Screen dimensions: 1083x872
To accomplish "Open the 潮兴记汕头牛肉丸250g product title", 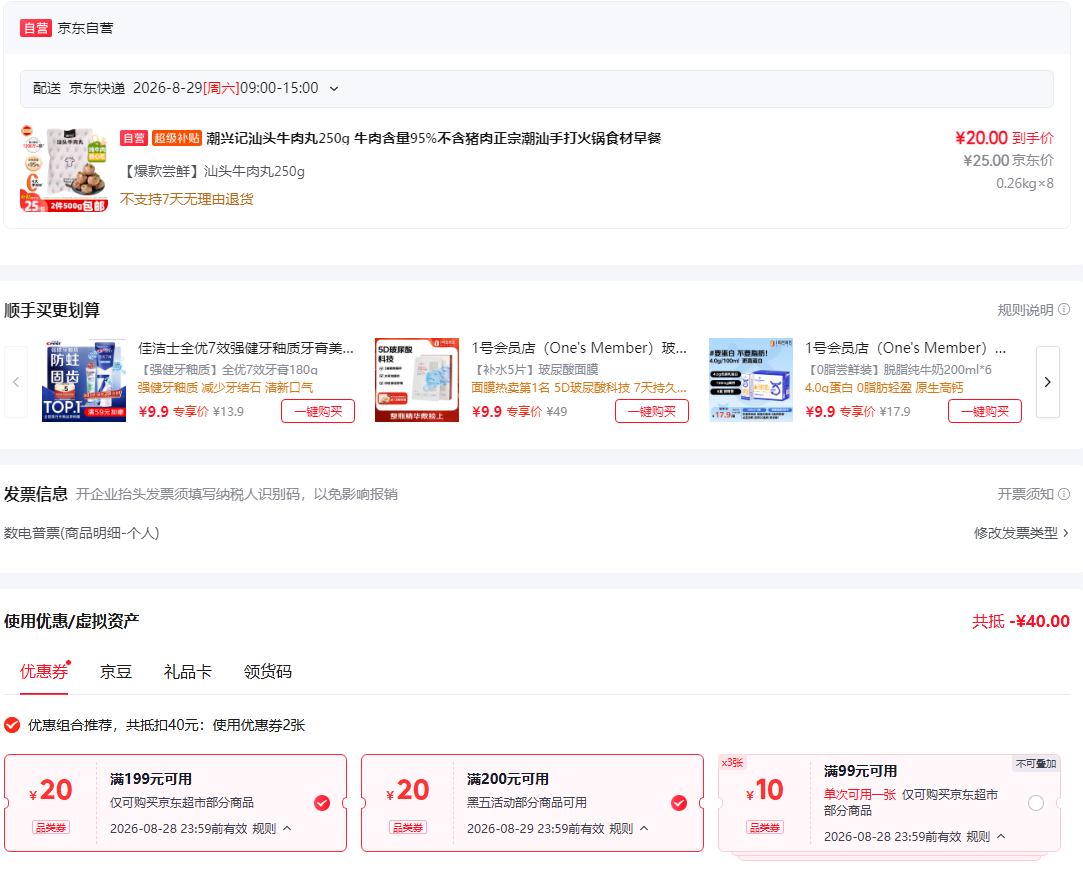I will coord(433,138).
